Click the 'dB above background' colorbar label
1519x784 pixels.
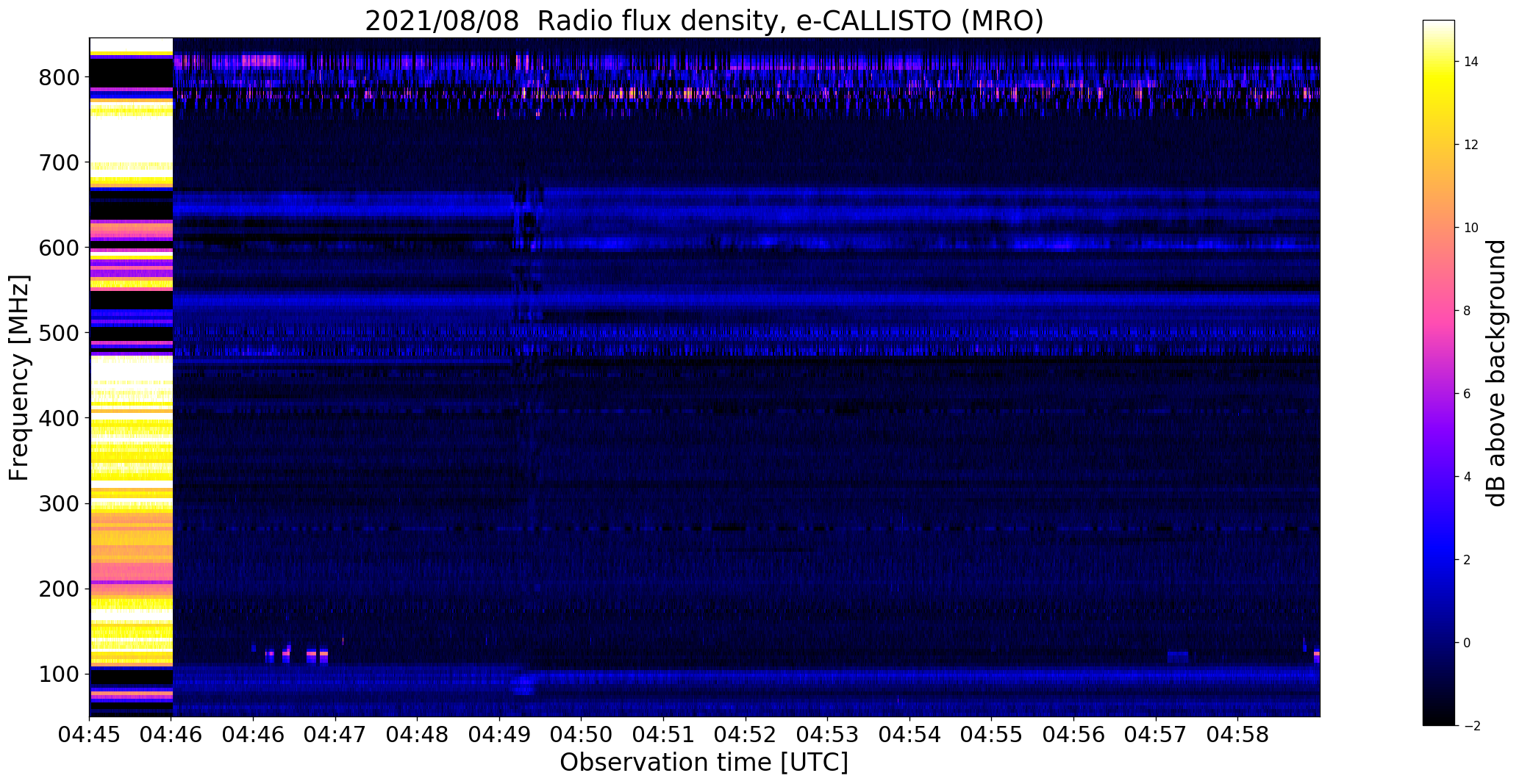(1496, 373)
